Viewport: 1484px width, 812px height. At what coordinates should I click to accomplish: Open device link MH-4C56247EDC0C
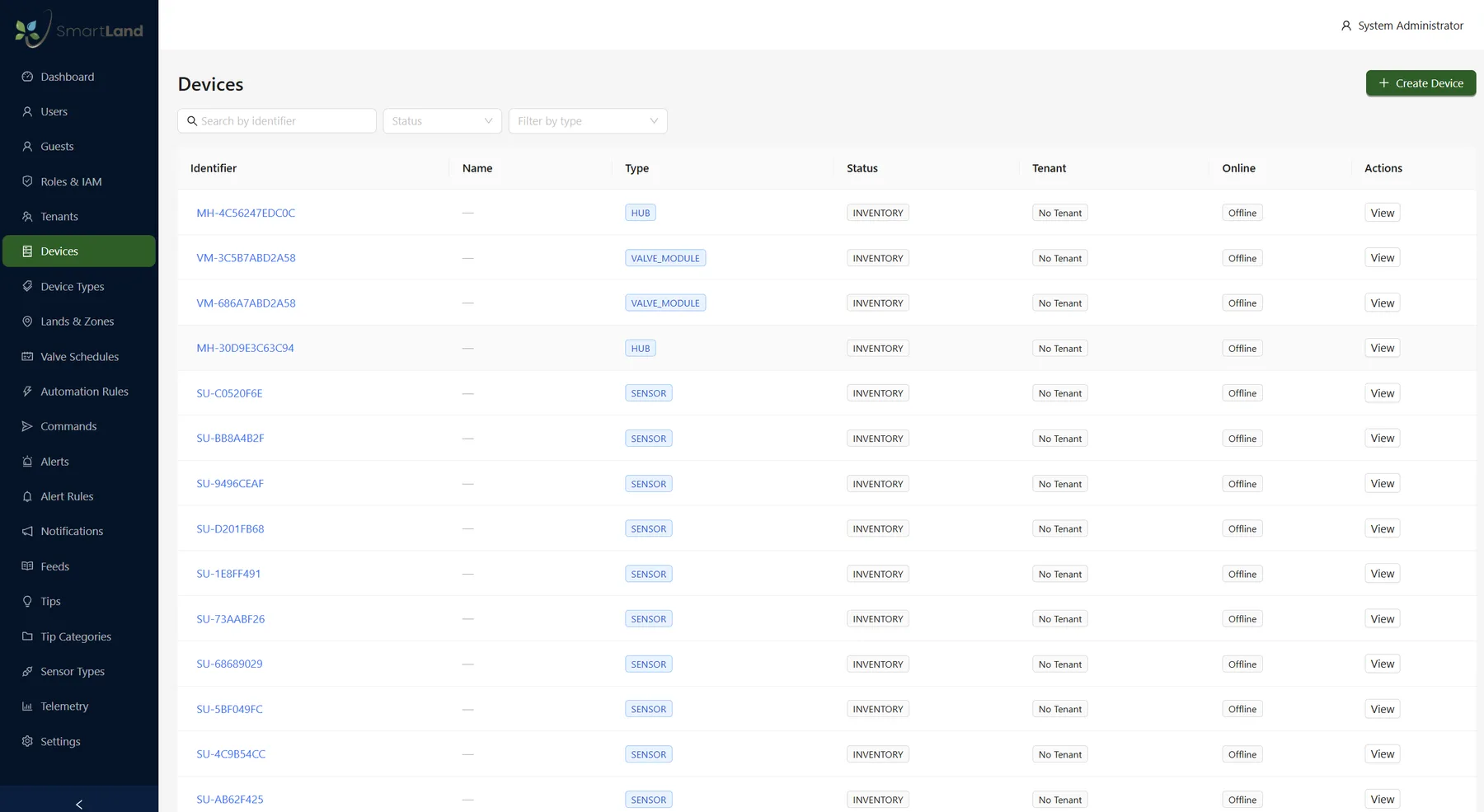246,213
